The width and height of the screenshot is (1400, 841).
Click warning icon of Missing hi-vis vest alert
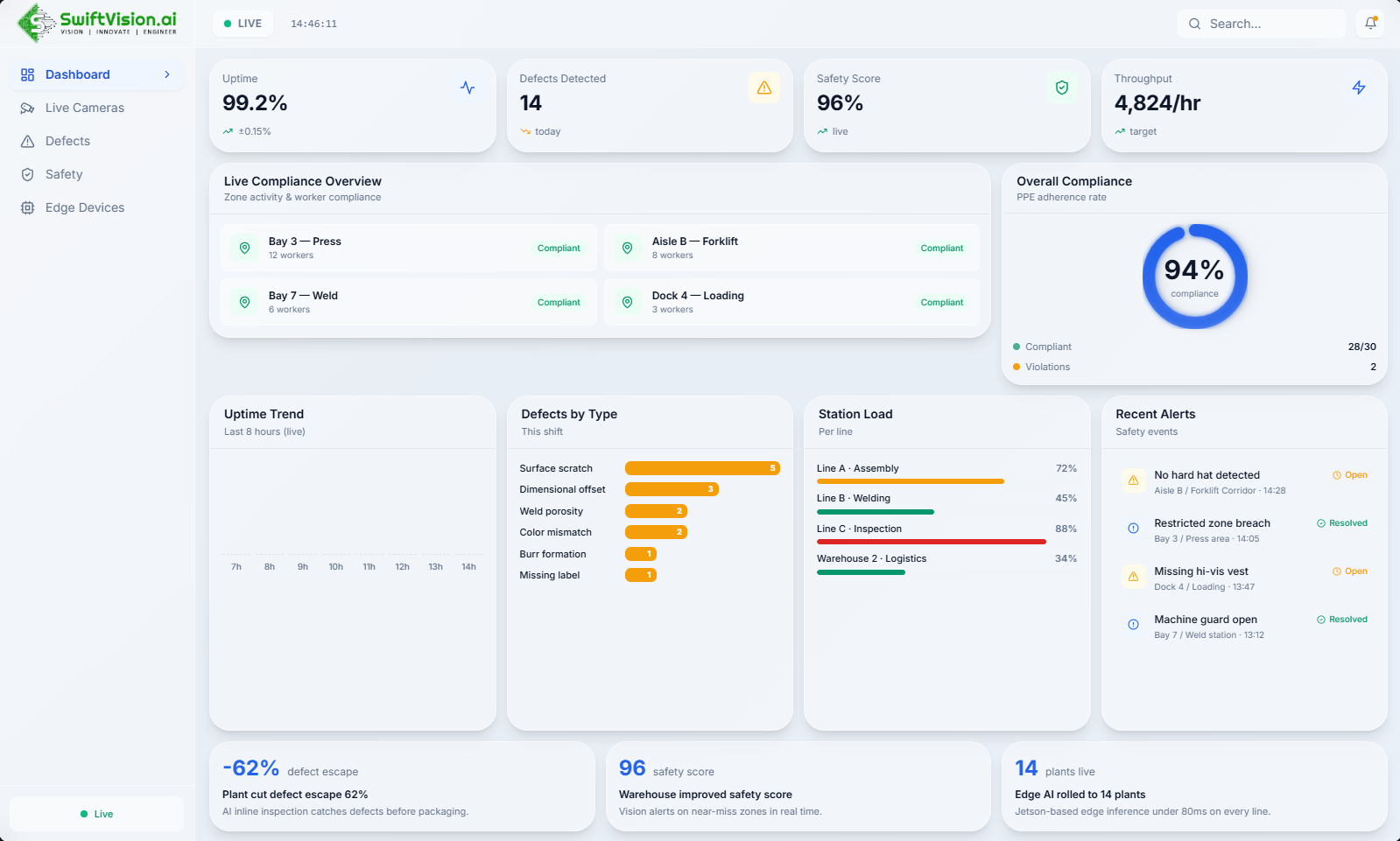point(1133,577)
